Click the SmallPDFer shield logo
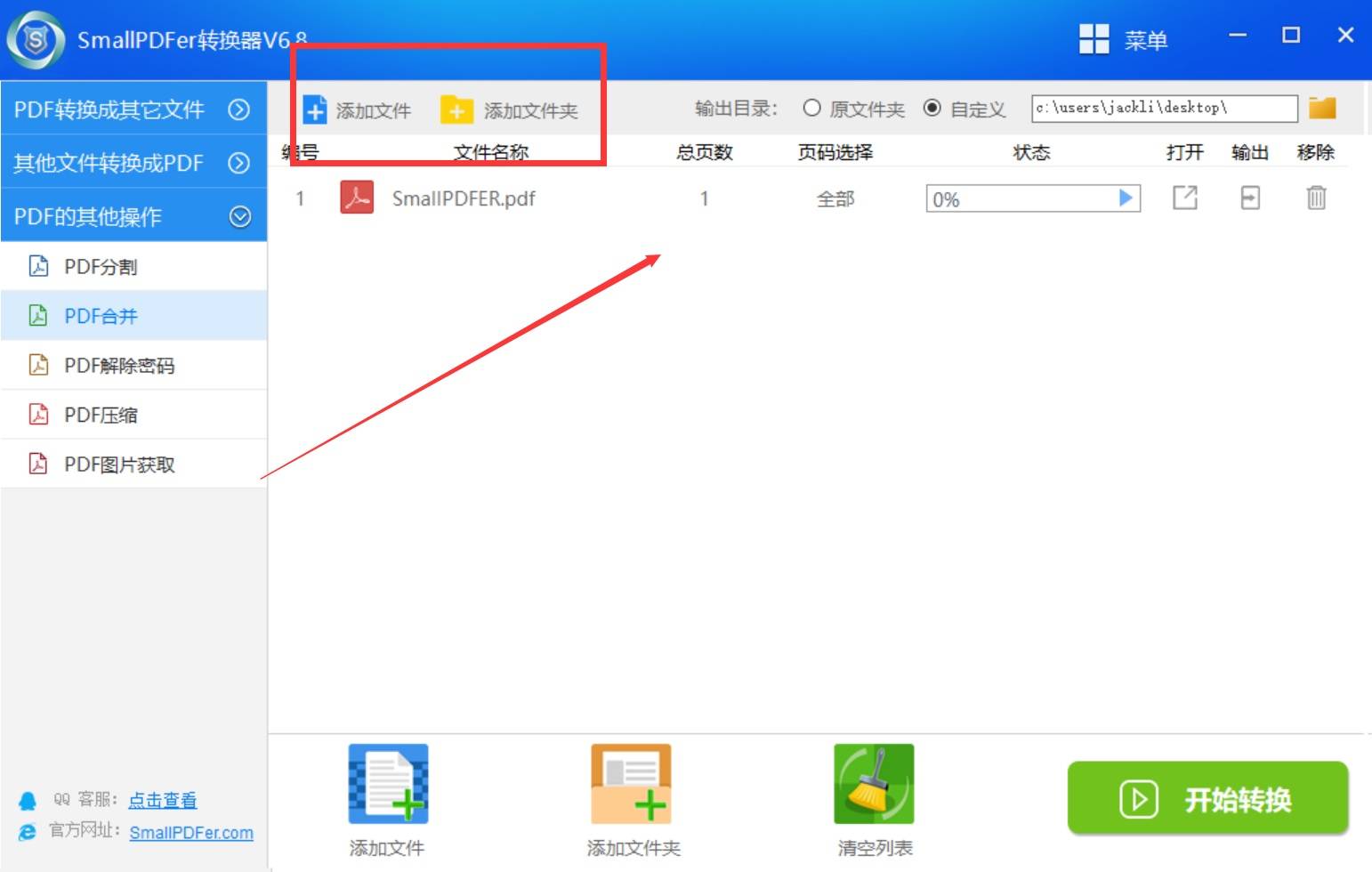The image size is (1372, 872). tap(36, 40)
